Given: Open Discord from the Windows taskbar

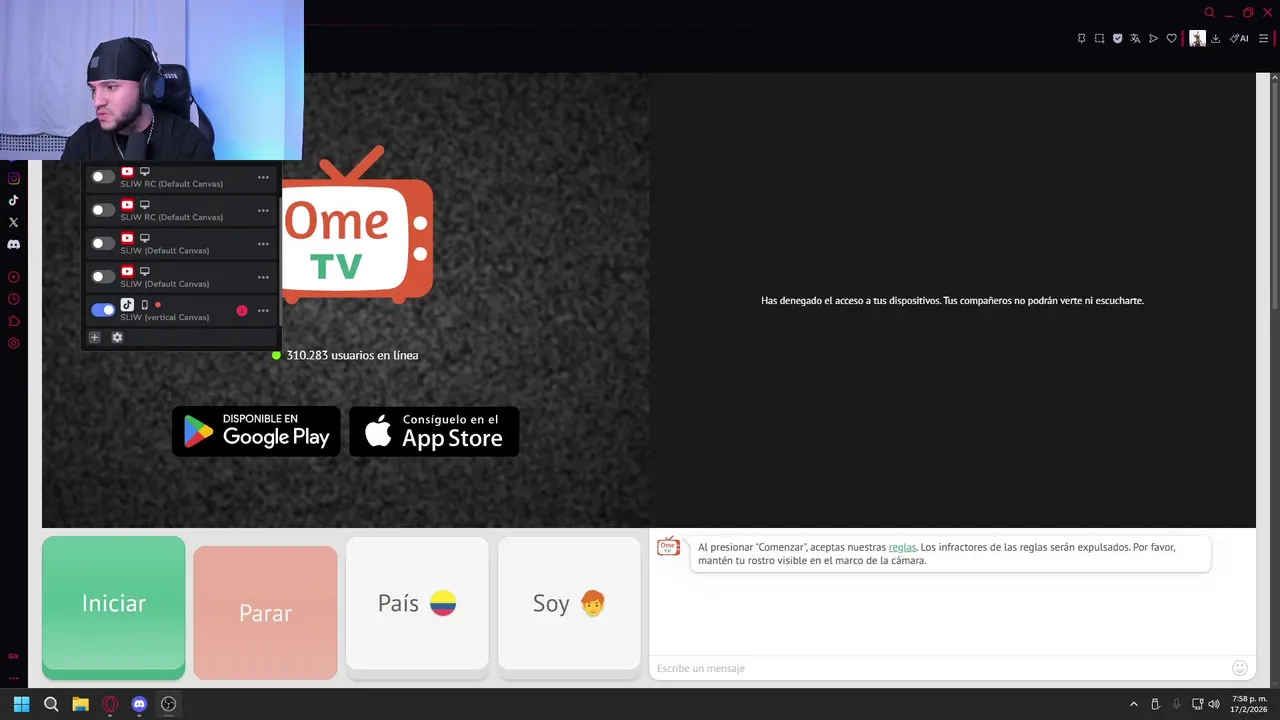Looking at the screenshot, I should pos(139,704).
